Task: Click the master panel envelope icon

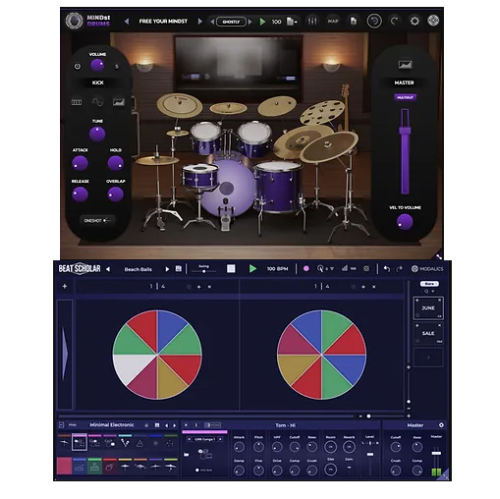Action: coord(405,65)
